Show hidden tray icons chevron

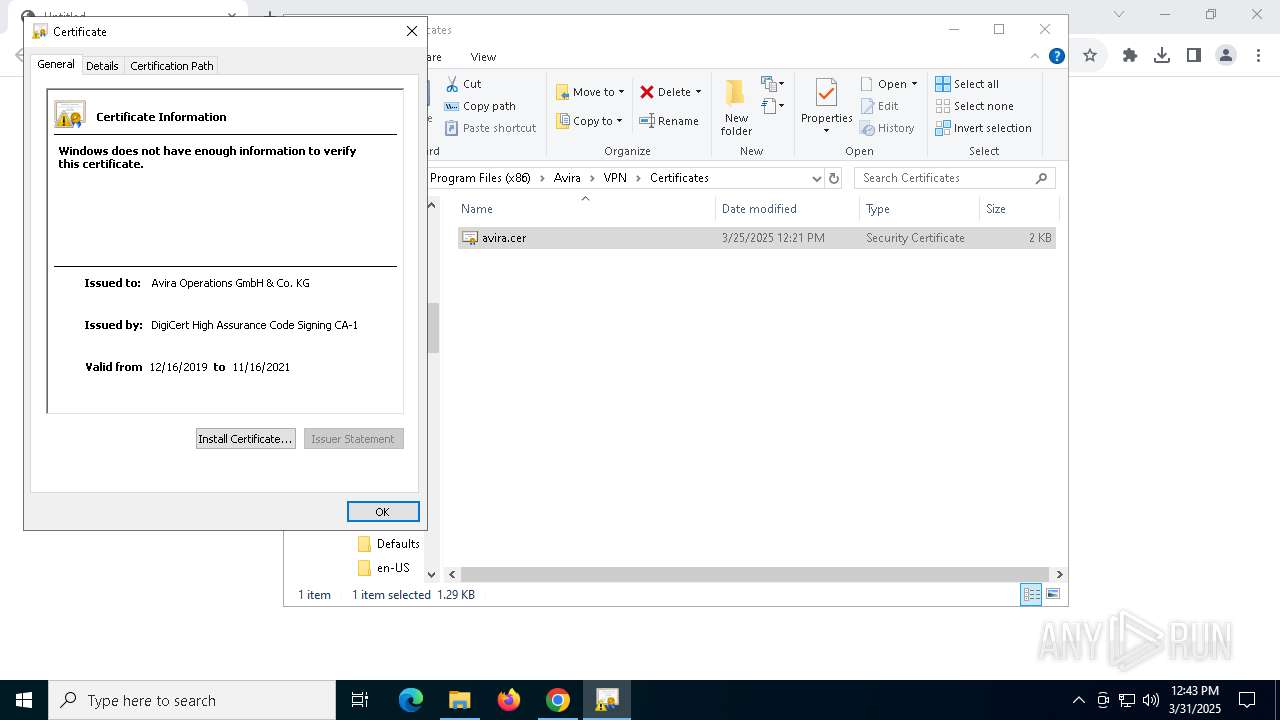[x=1078, y=700]
